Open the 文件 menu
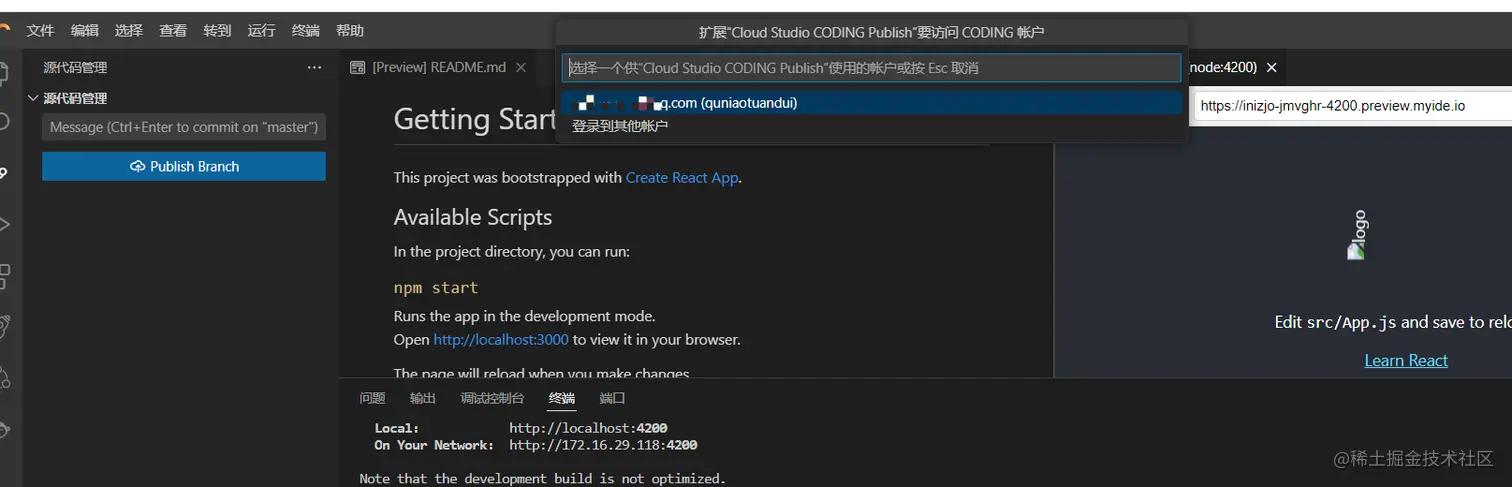The image size is (1512, 487). (x=40, y=31)
